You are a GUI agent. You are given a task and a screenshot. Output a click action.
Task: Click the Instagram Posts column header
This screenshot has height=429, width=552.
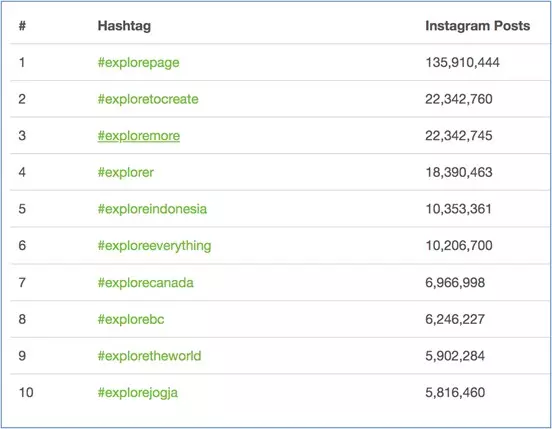(477, 26)
